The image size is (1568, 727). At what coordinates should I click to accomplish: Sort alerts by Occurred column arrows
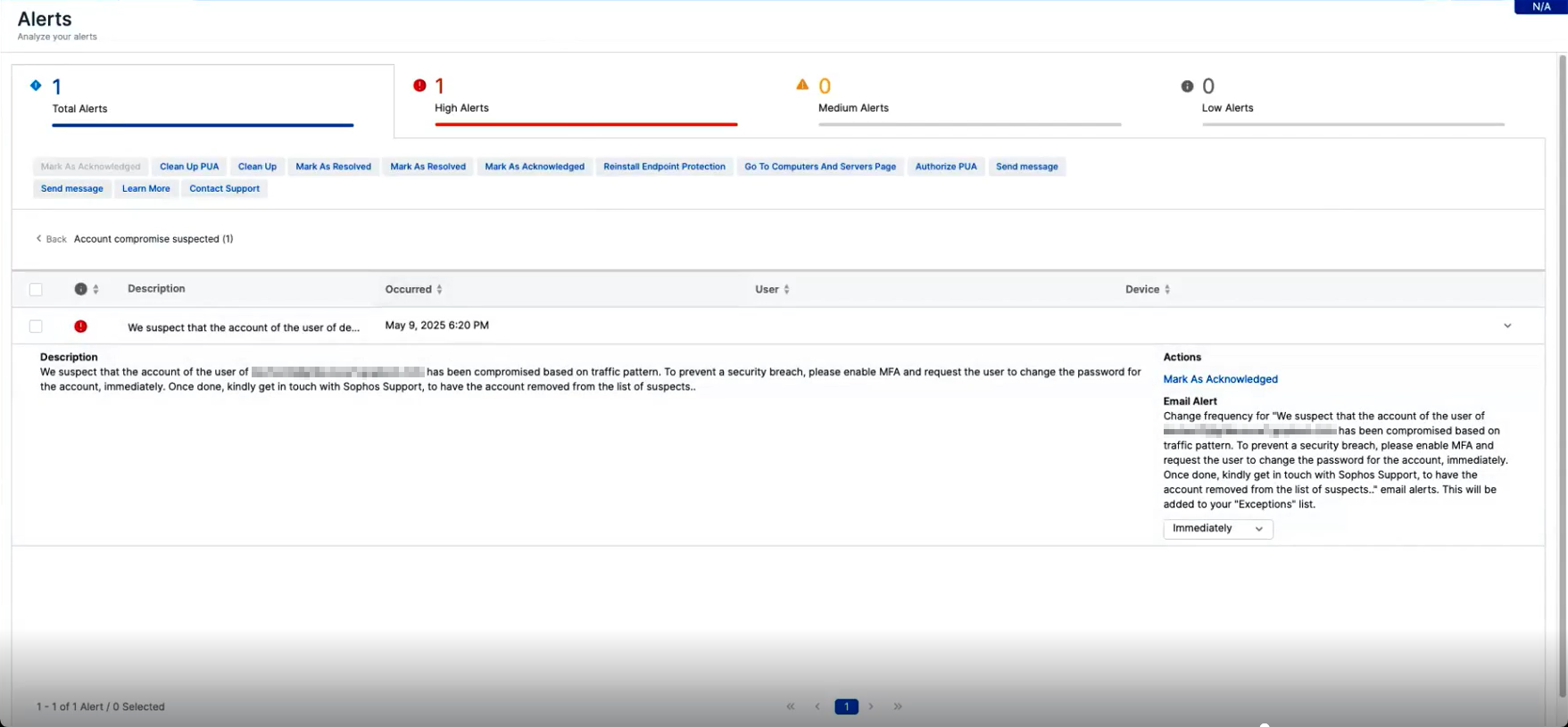click(x=439, y=290)
